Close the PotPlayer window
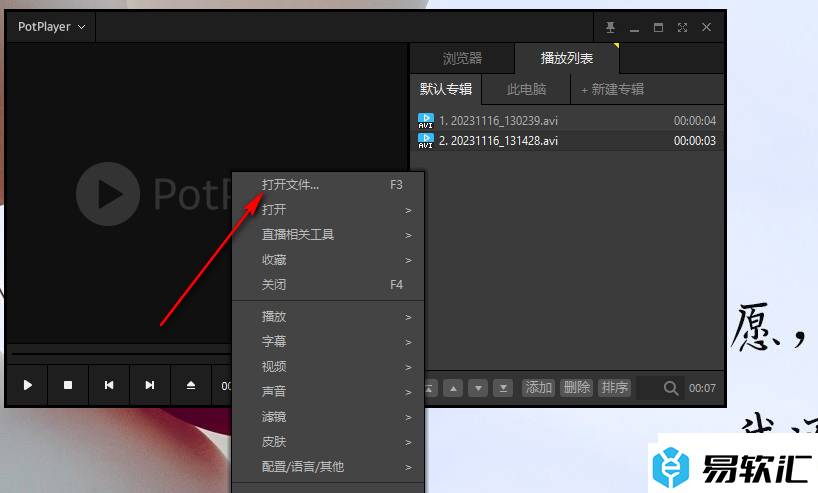818x493 pixels. (706, 27)
